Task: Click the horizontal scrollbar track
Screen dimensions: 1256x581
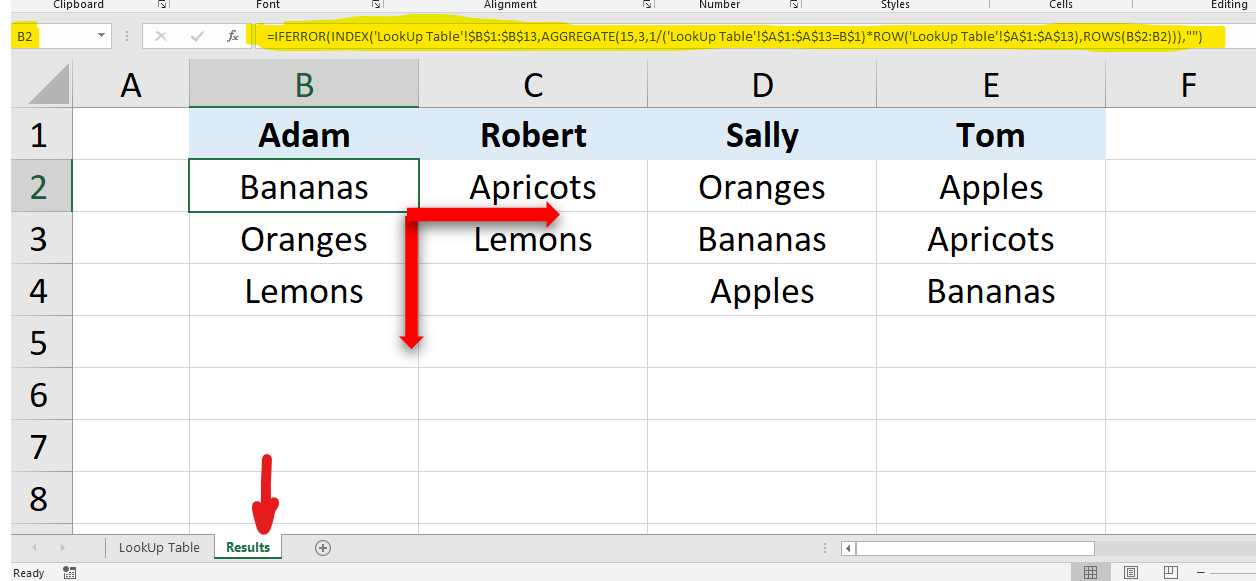Action: [975, 547]
